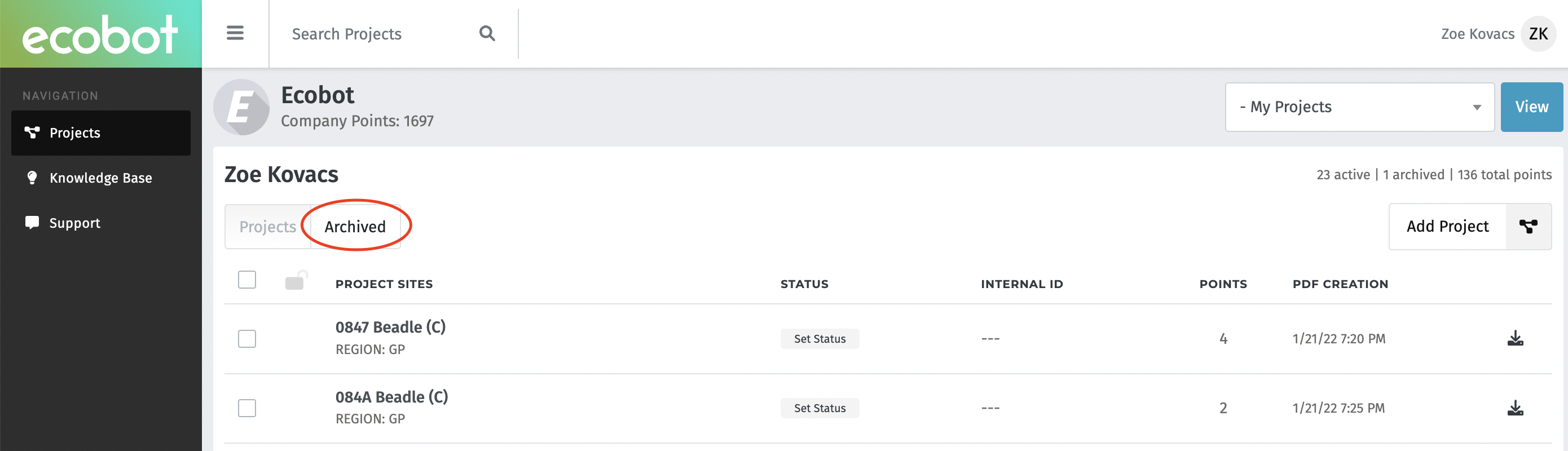Image resolution: width=1568 pixels, height=451 pixels.
Task: Download PDF for 084A Beadle (C)
Action: click(1515, 408)
